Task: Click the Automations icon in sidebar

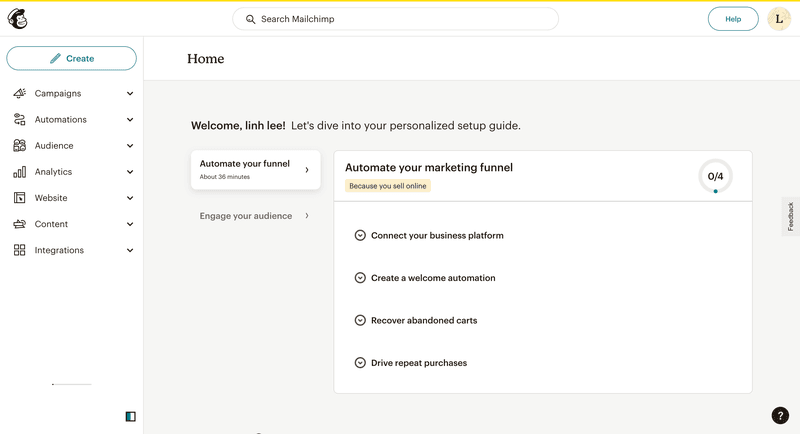Action: pyautogui.click(x=20, y=120)
